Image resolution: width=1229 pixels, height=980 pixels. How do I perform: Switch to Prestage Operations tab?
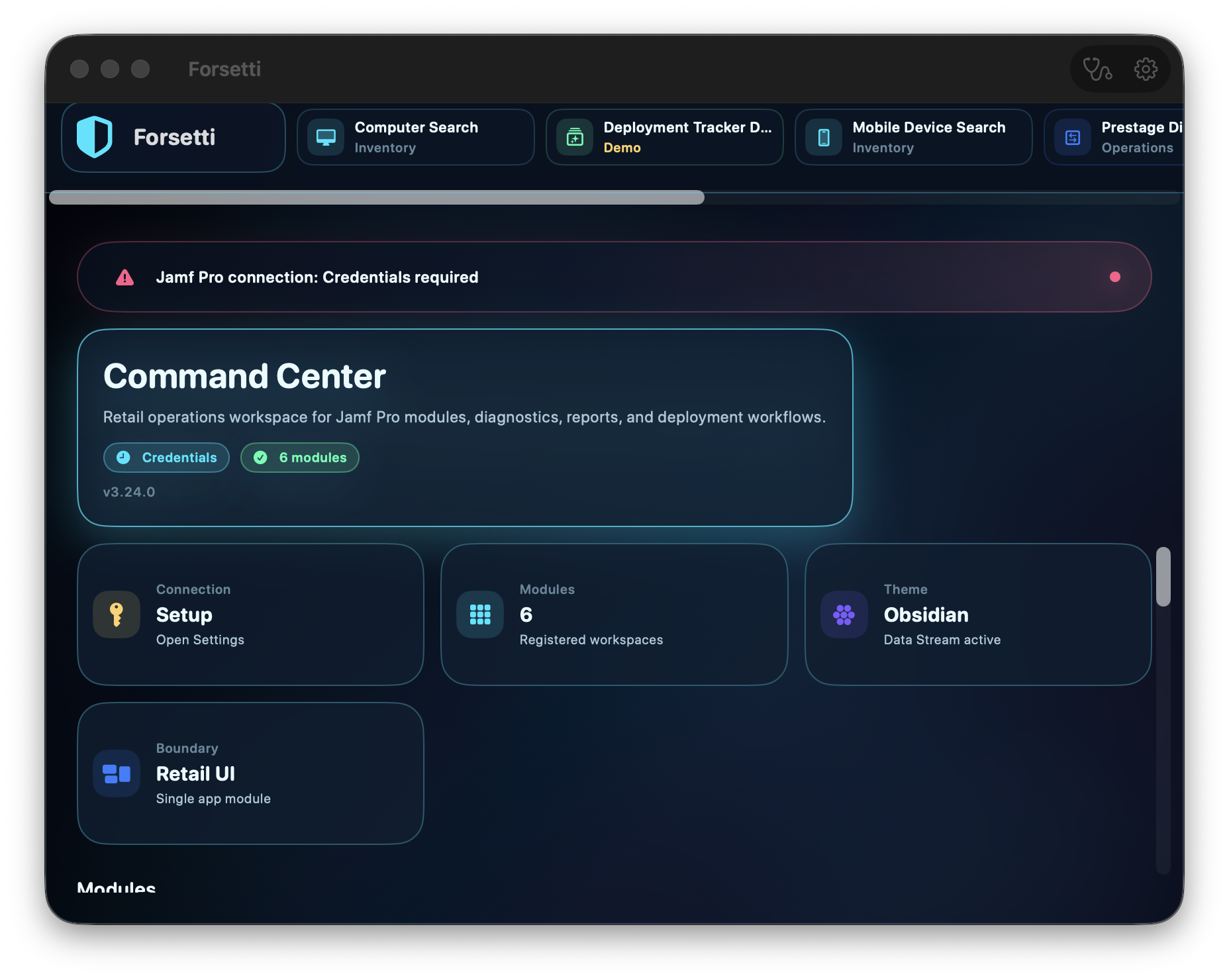[x=1114, y=137]
